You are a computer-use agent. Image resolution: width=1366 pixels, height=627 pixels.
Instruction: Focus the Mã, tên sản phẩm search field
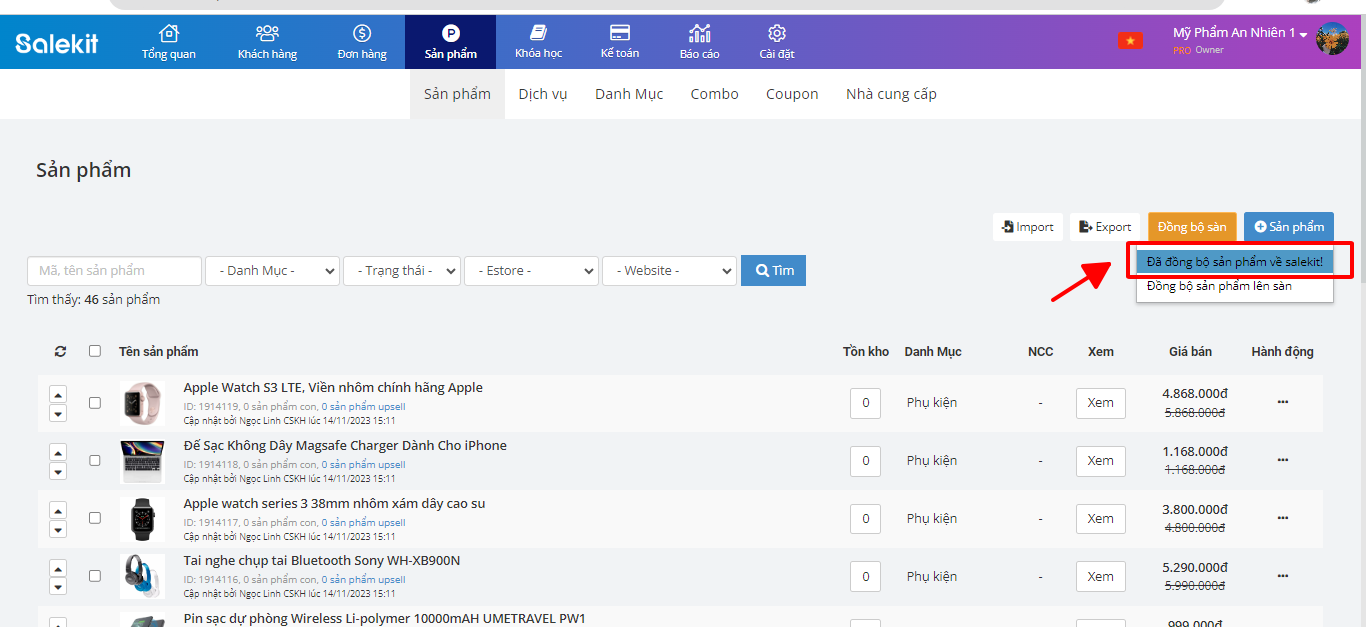click(114, 271)
